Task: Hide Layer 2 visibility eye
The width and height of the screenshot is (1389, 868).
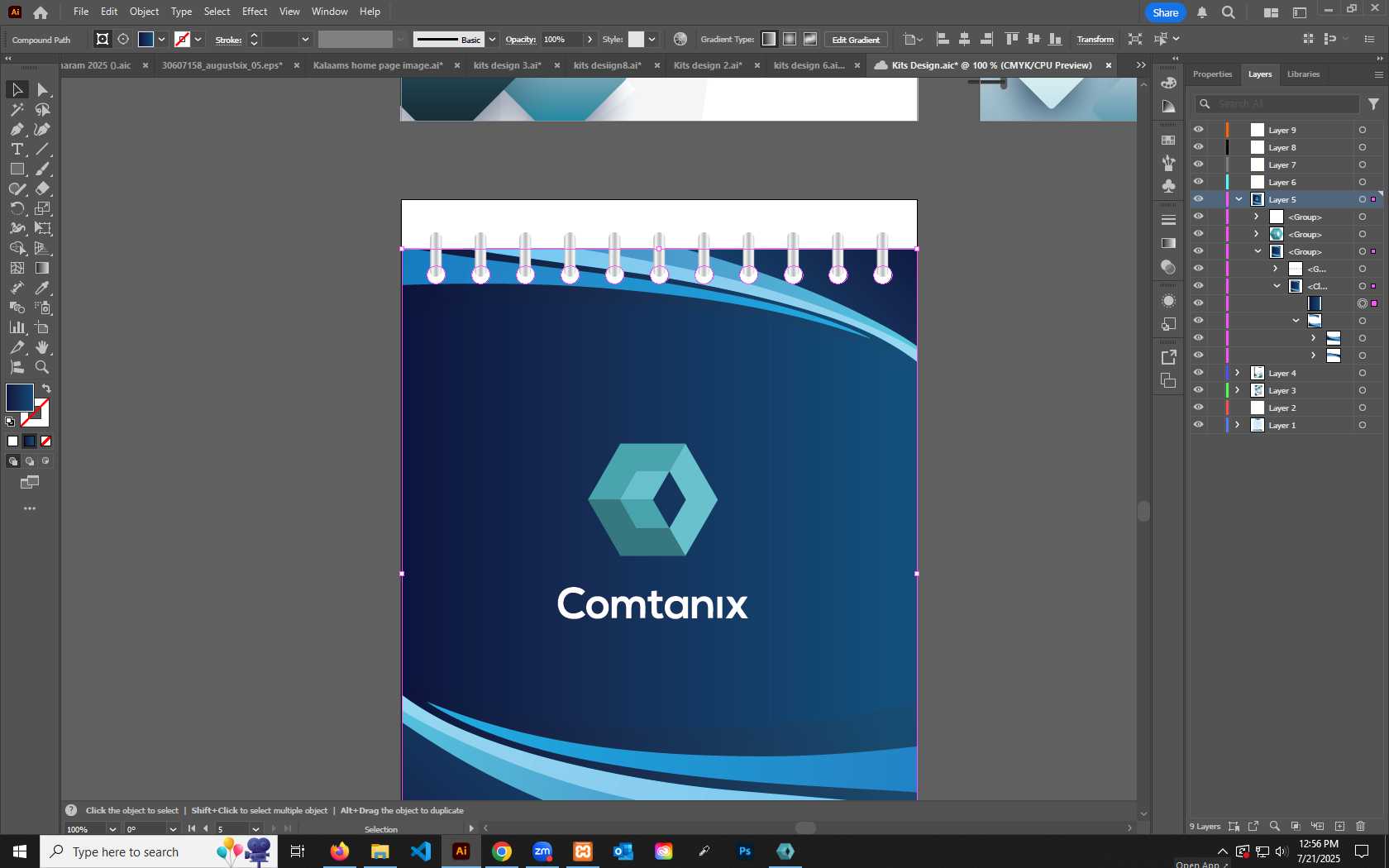Action: [1198, 408]
